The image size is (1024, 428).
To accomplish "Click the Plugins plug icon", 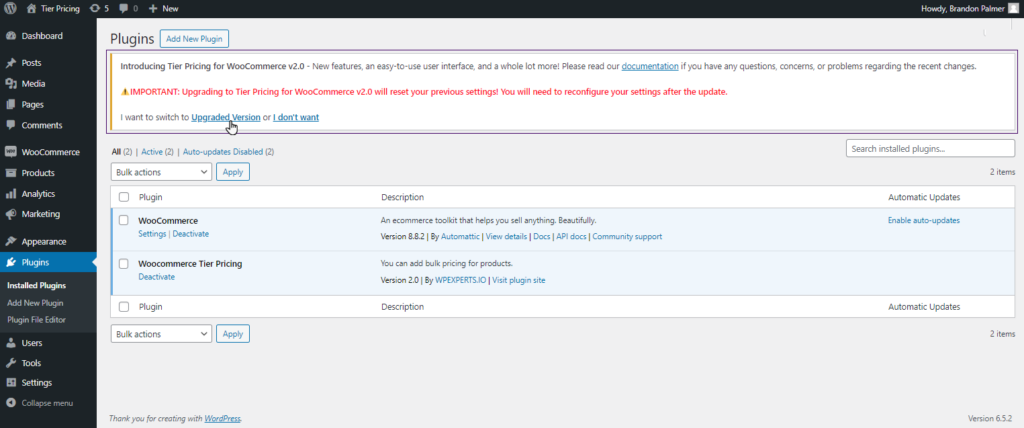I will click(x=10, y=263).
